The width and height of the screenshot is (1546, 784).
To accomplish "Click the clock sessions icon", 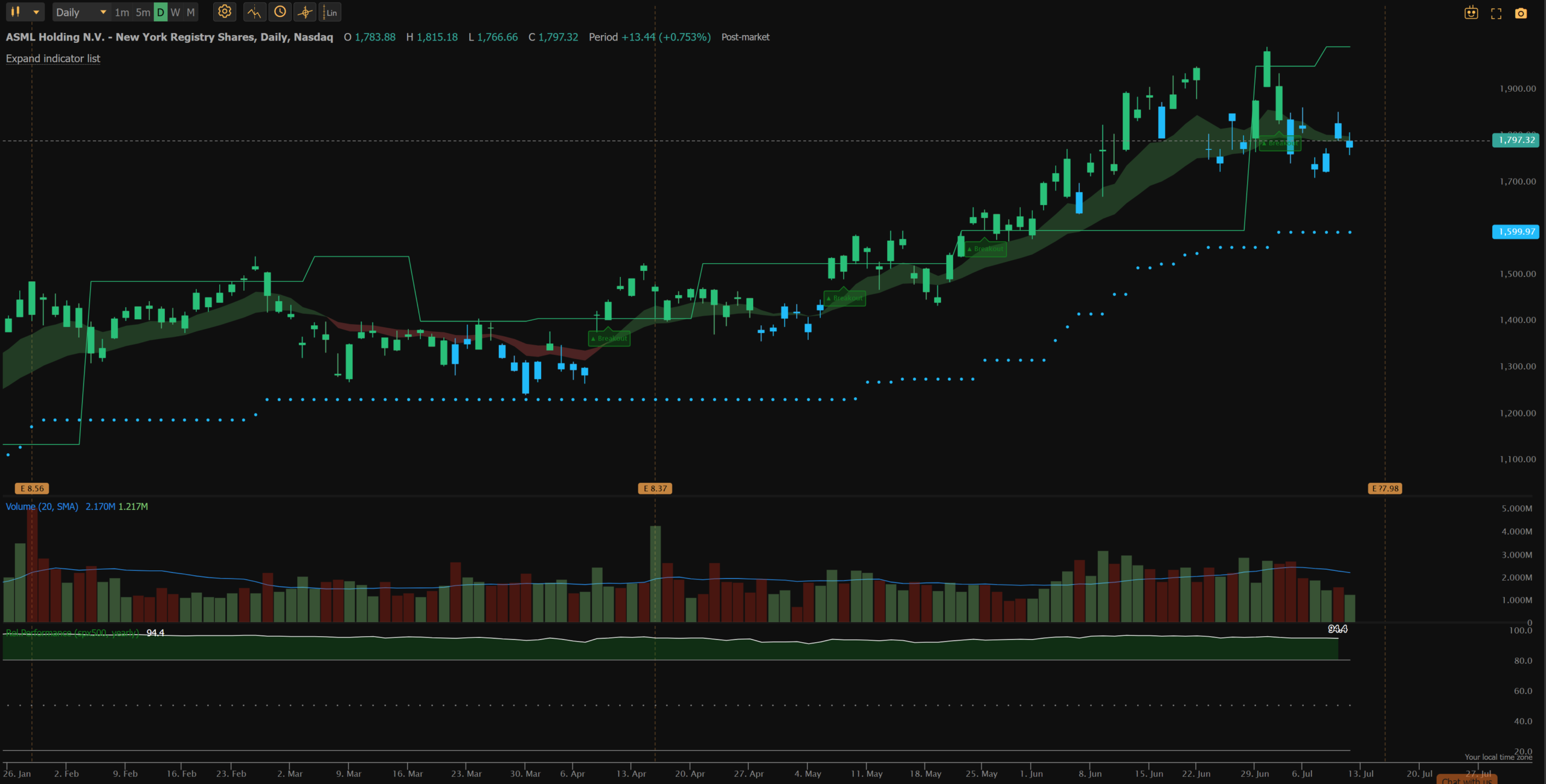I will pos(280,11).
